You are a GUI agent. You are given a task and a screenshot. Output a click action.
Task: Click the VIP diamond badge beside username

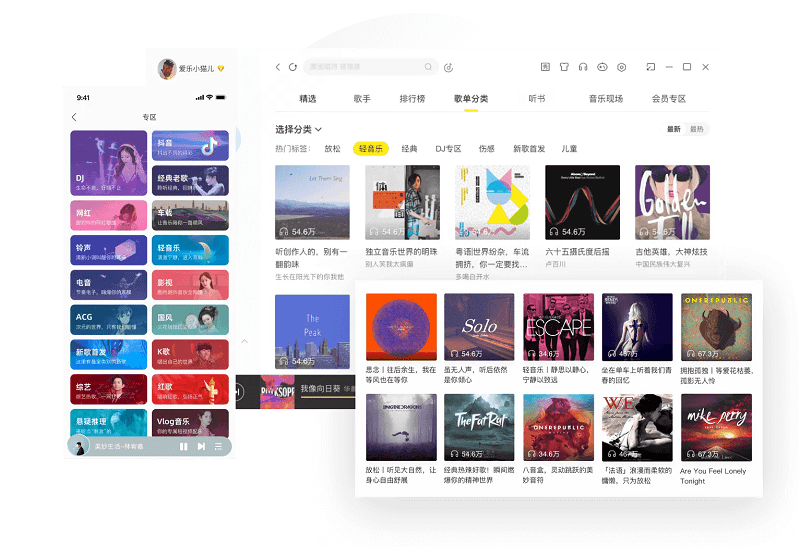pos(221,68)
